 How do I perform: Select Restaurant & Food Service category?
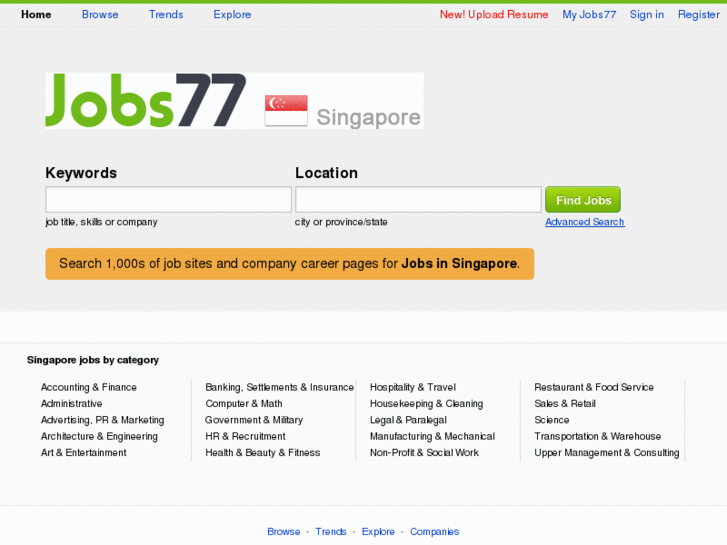tap(594, 387)
